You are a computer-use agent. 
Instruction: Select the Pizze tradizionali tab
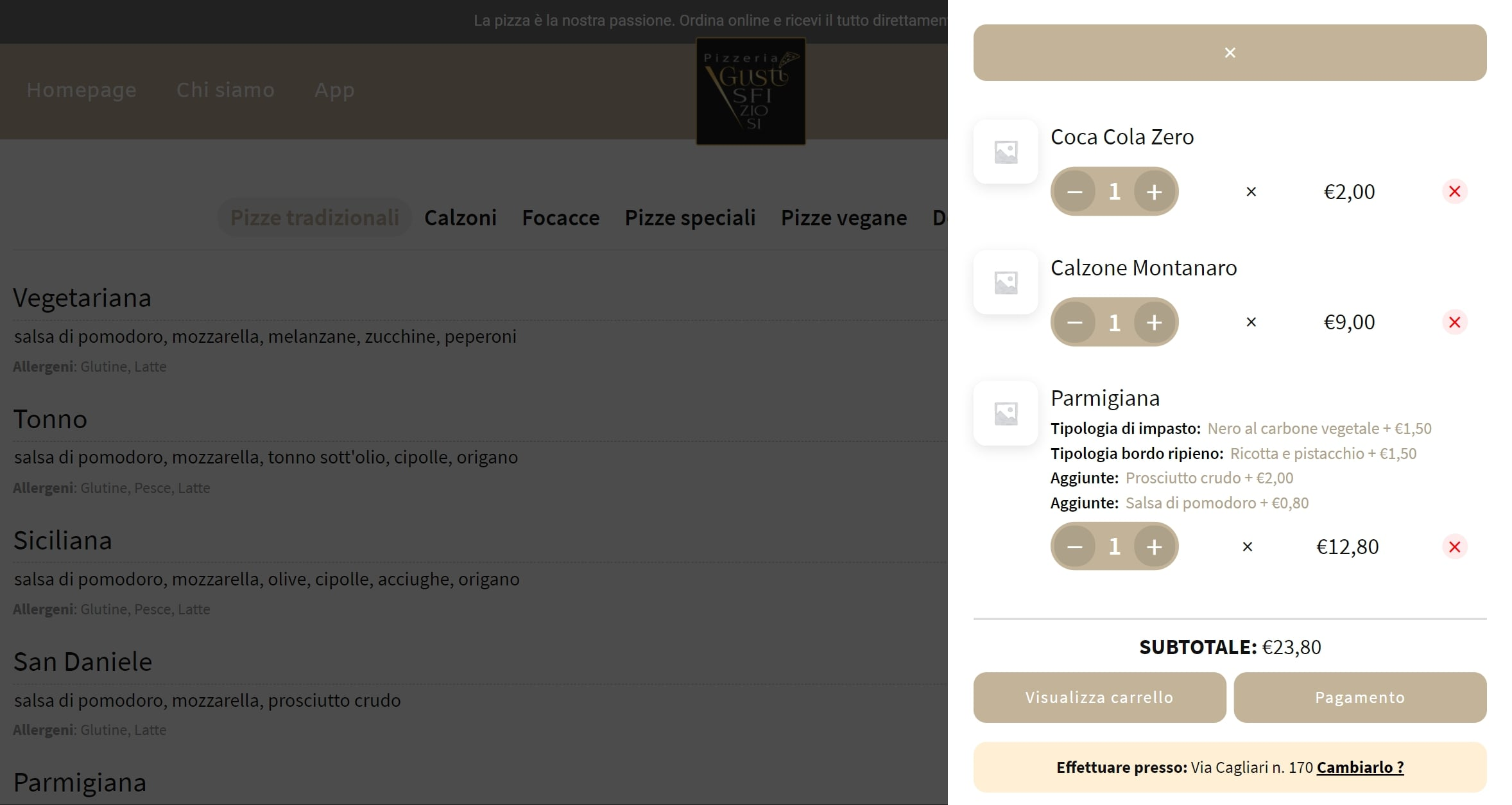(314, 218)
